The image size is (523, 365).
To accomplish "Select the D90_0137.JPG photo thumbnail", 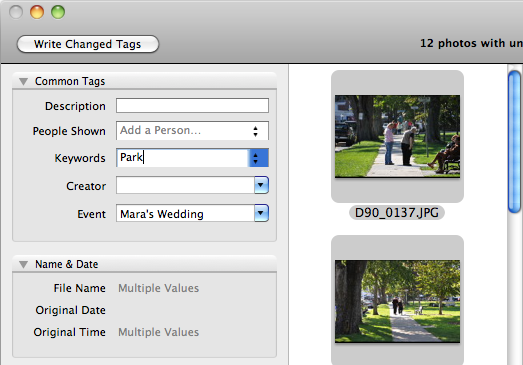I will 397,136.
